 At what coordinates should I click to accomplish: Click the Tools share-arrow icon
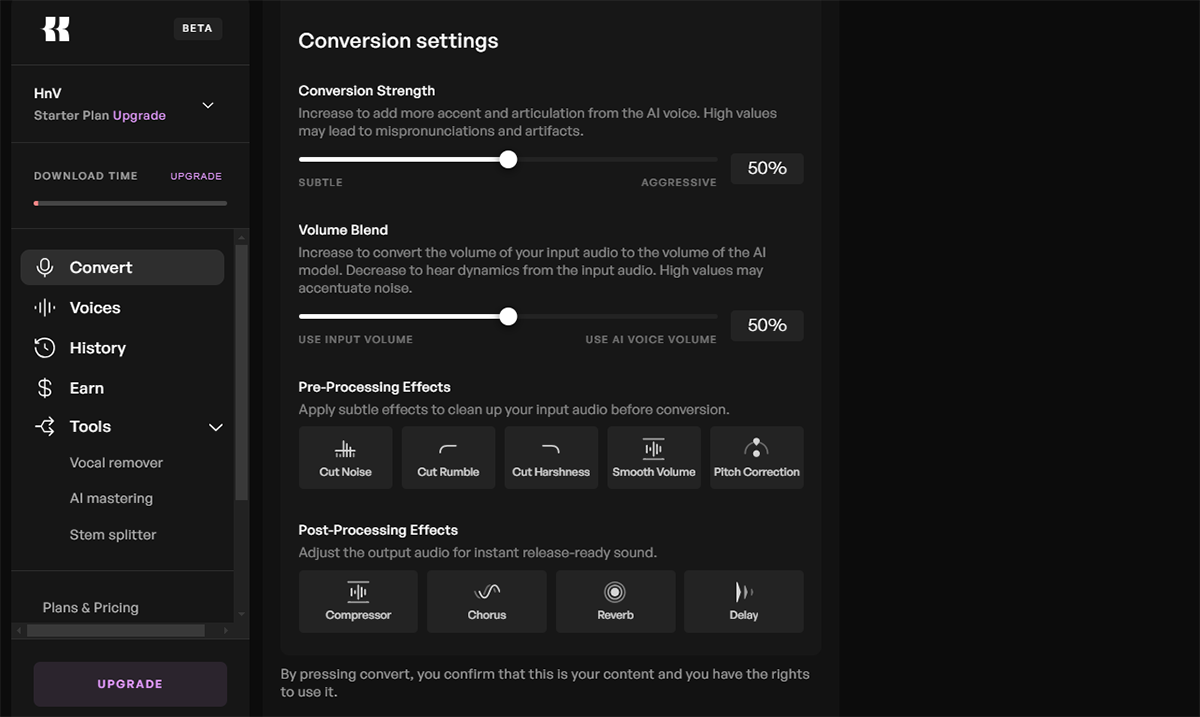pos(45,427)
